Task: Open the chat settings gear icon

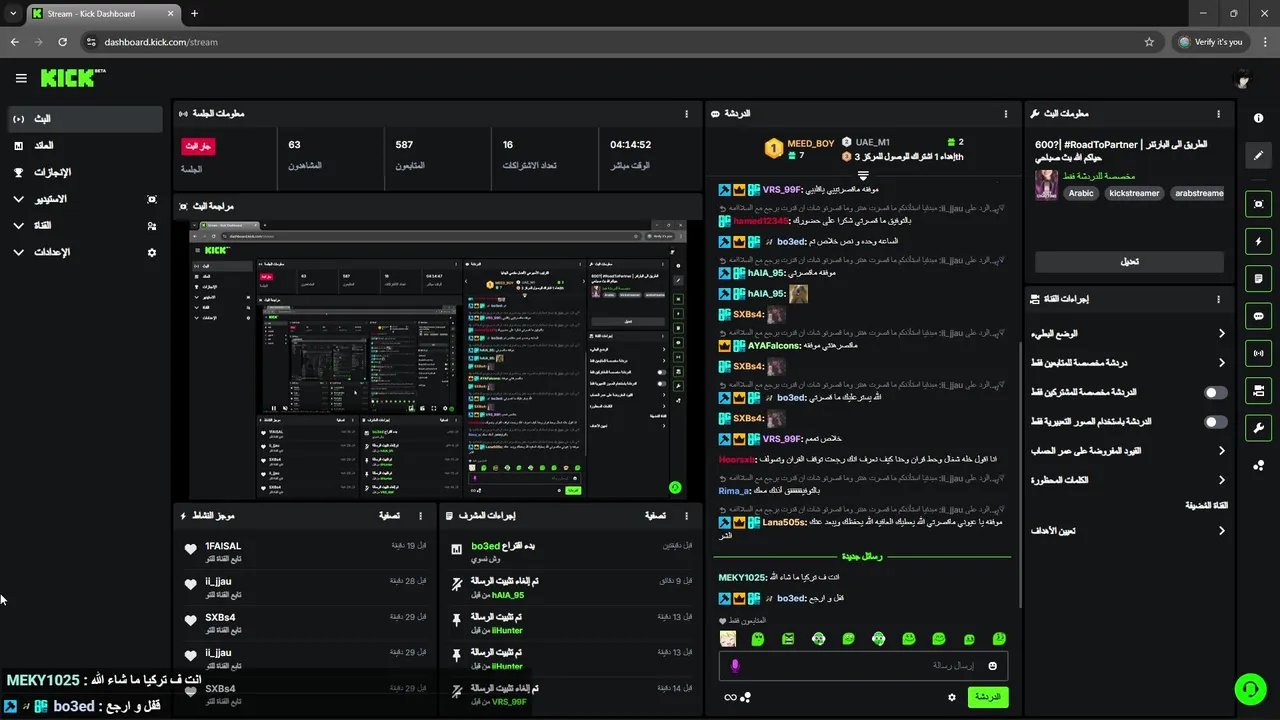Action: pos(951,697)
